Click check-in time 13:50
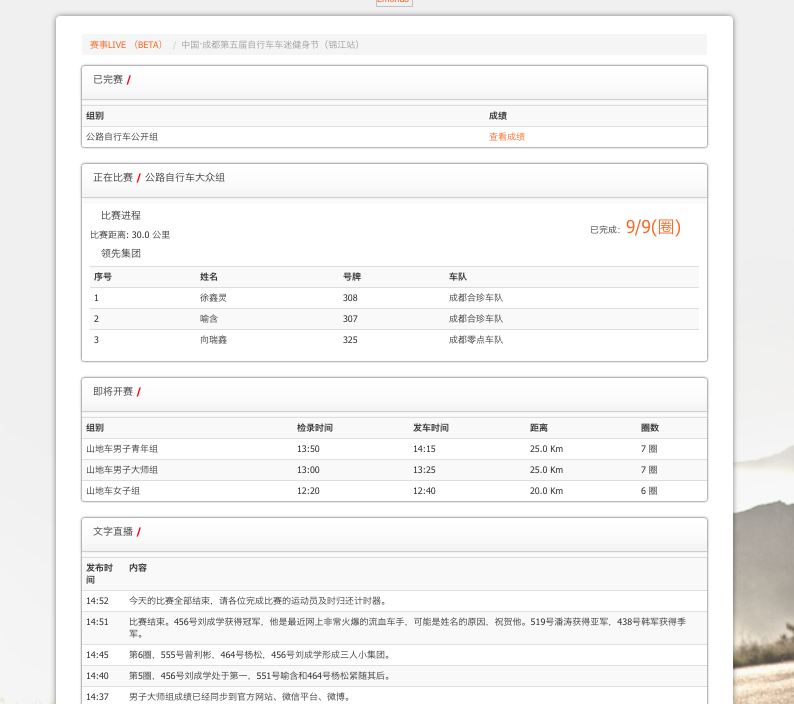 [308, 449]
